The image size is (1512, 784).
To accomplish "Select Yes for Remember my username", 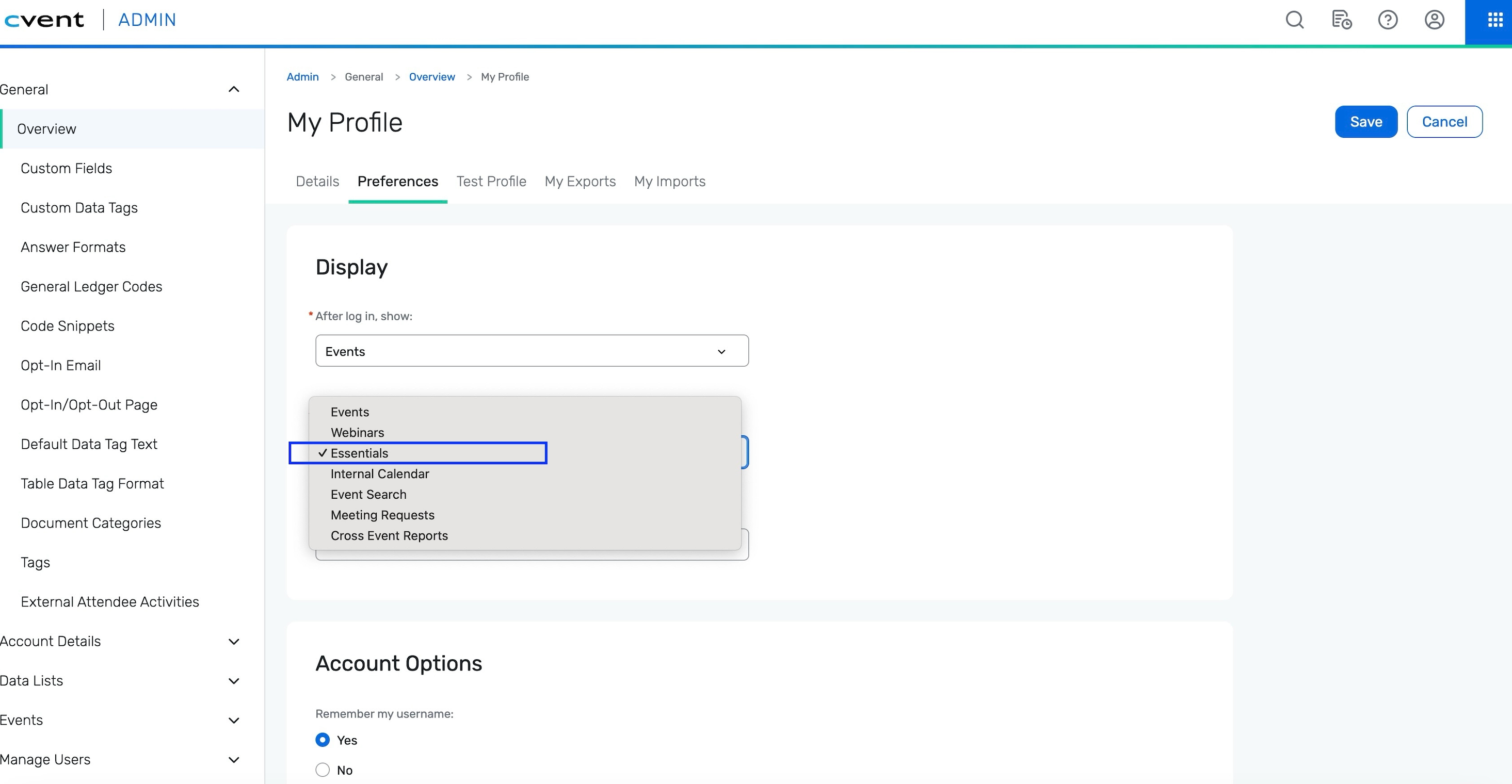I will (x=322, y=740).
